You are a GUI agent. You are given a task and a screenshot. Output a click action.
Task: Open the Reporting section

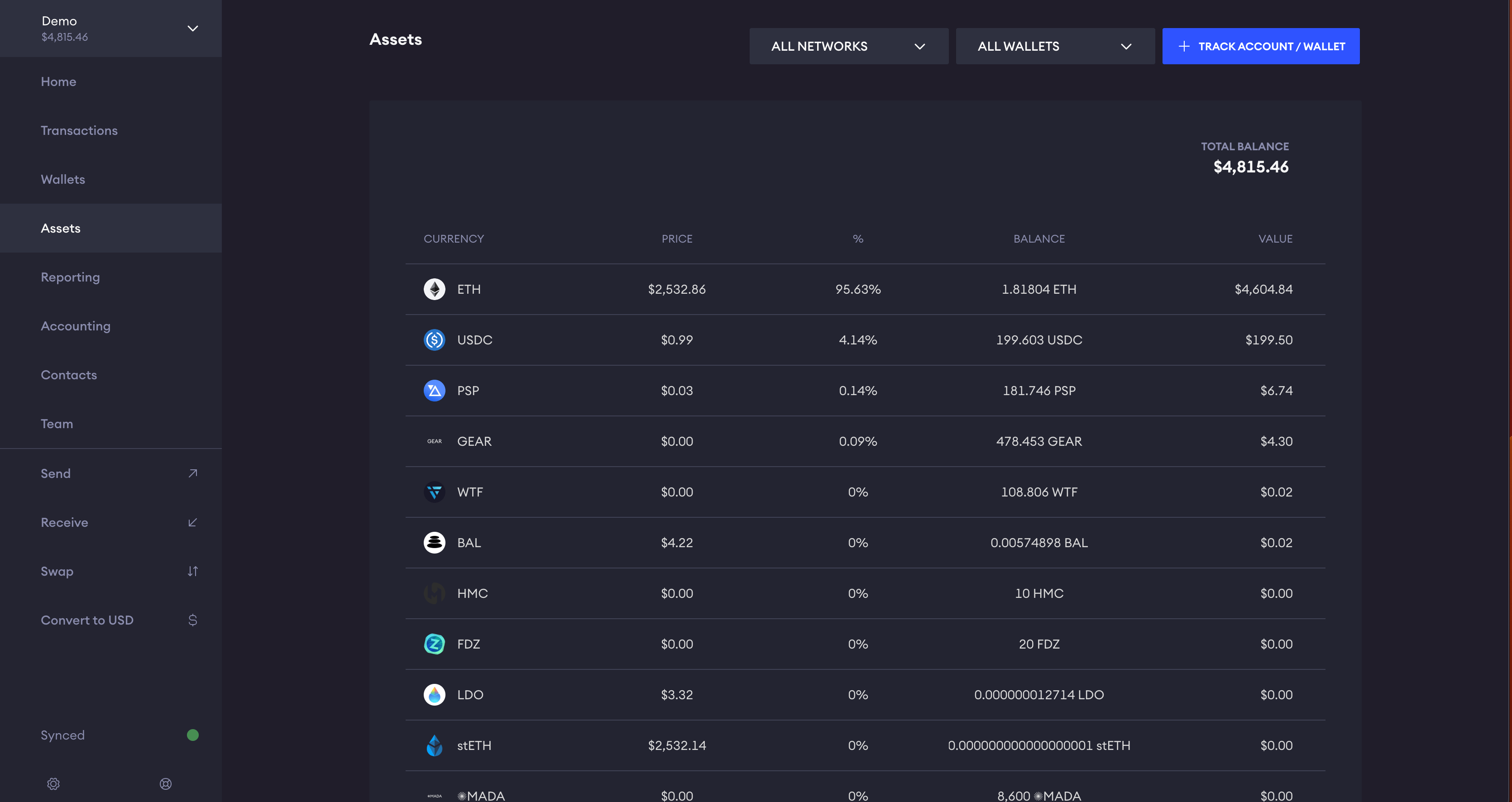[71, 277]
